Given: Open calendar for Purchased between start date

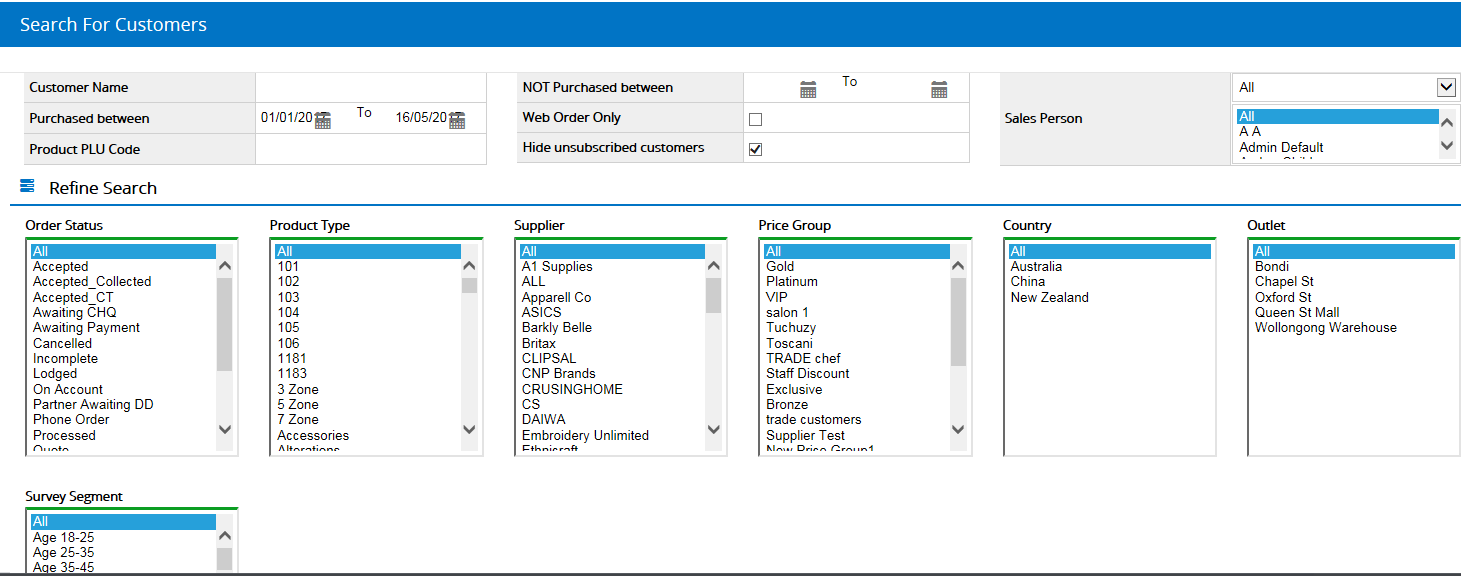Looking at the screenshot, I should (322, 121).
